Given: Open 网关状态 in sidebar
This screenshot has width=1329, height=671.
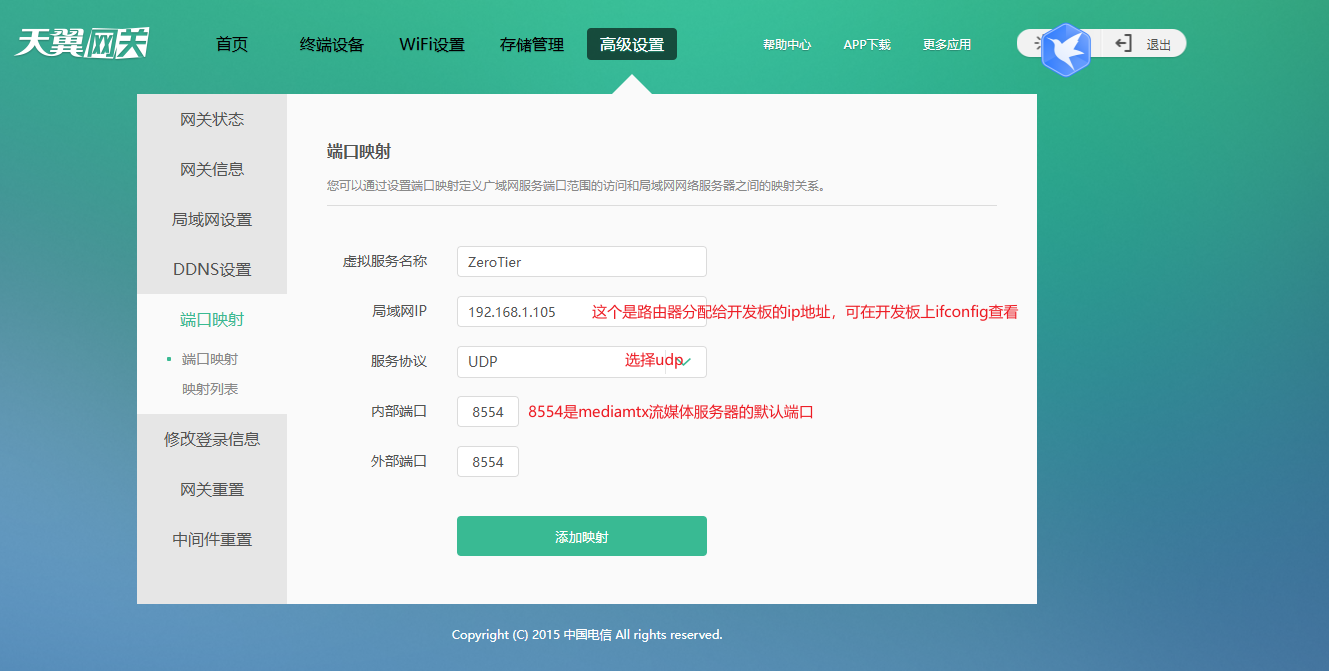Looking at the screenshot, I should (x=212, y=119).
